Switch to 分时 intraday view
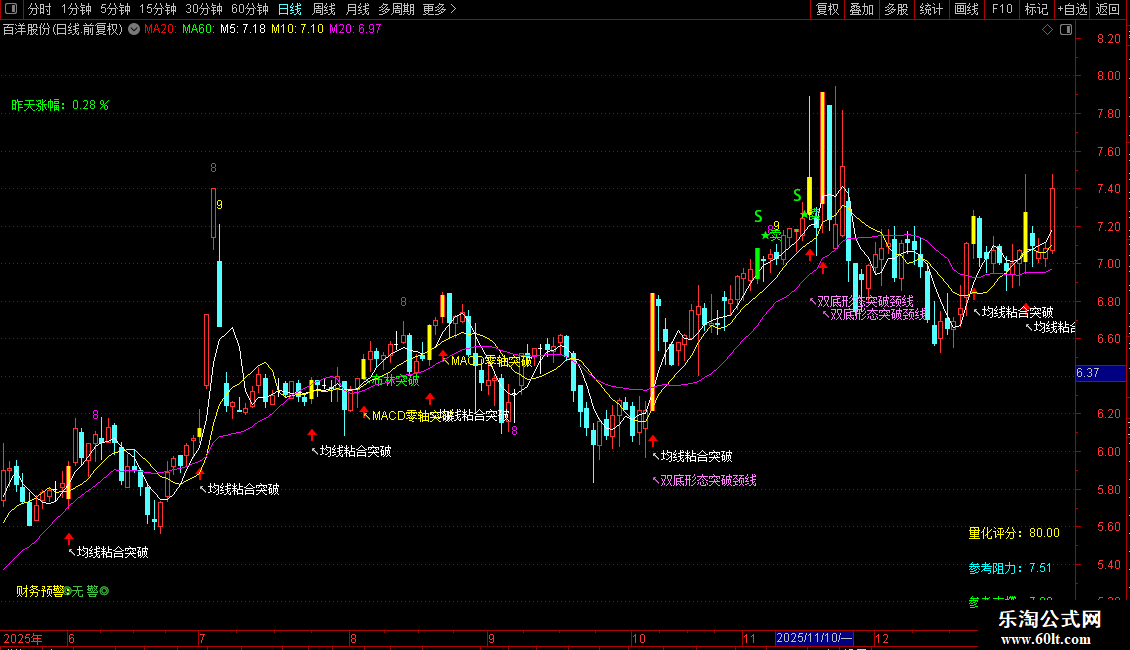This screenshot has width=1130, height=650. pos(40,9)
